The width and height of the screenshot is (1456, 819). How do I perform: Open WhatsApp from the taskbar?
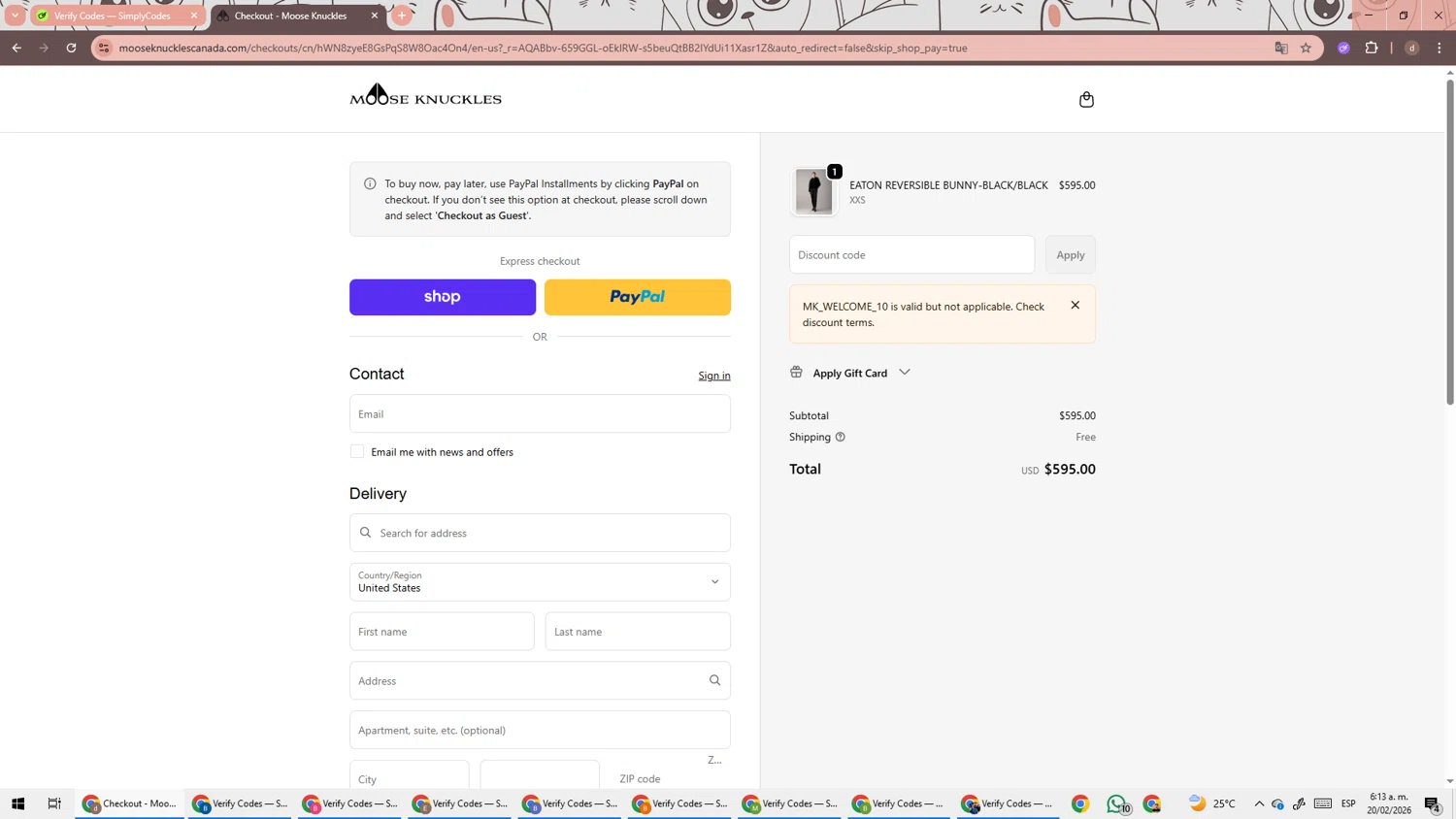click(1117, 803)
